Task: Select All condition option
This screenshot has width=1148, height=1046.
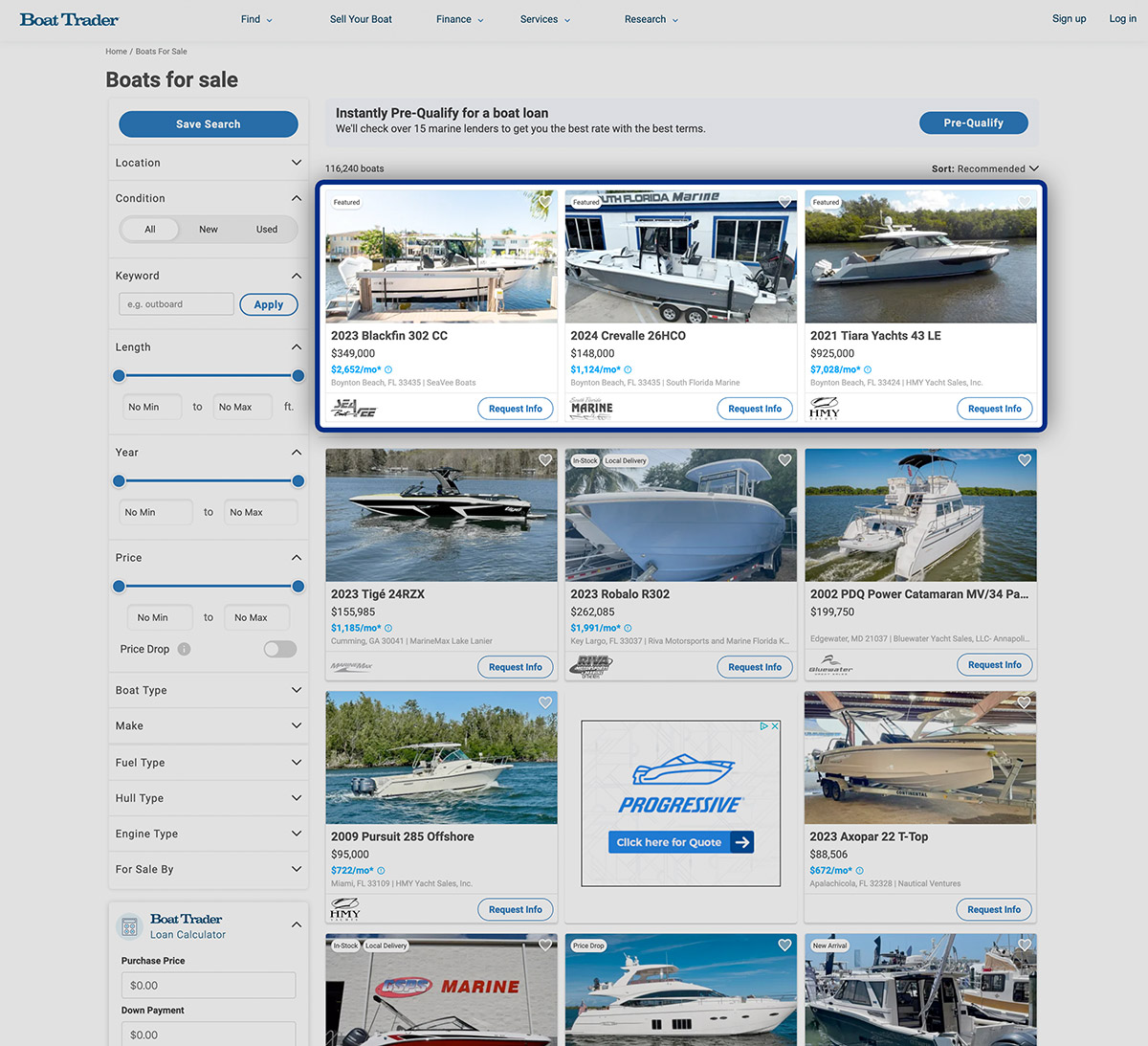Action: 150,230
